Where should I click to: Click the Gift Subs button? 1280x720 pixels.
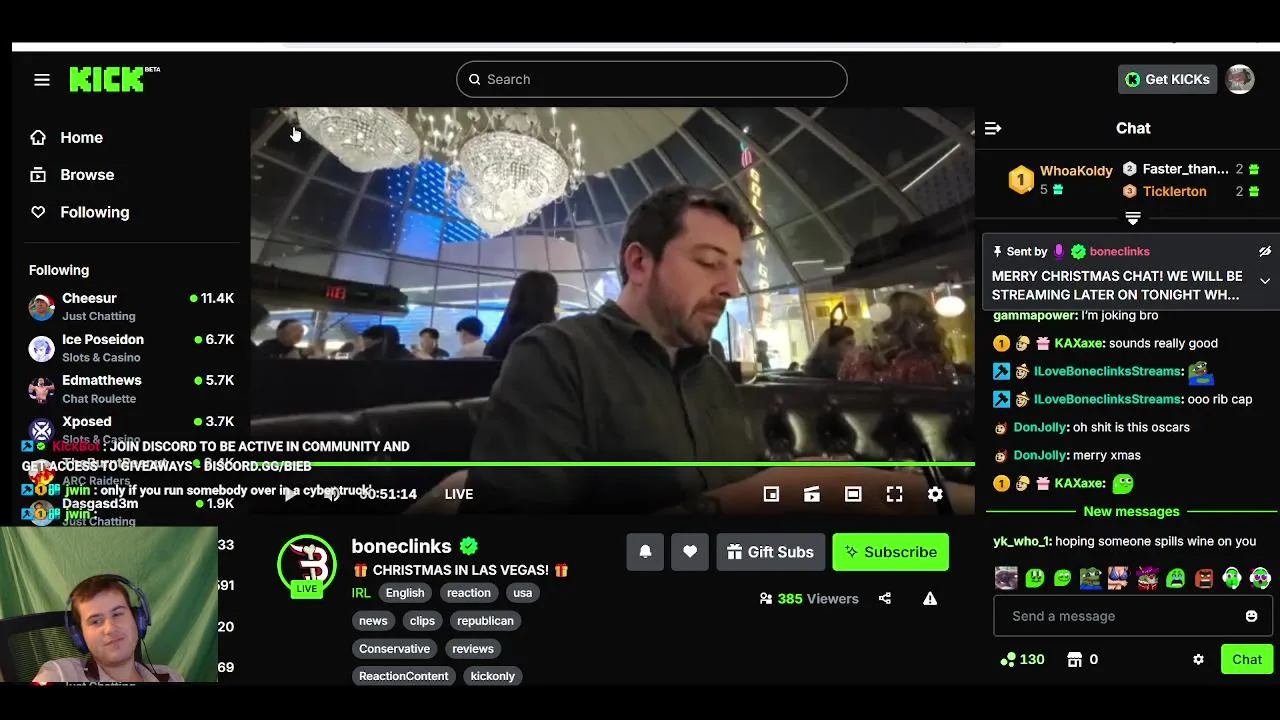coord(770,552)
